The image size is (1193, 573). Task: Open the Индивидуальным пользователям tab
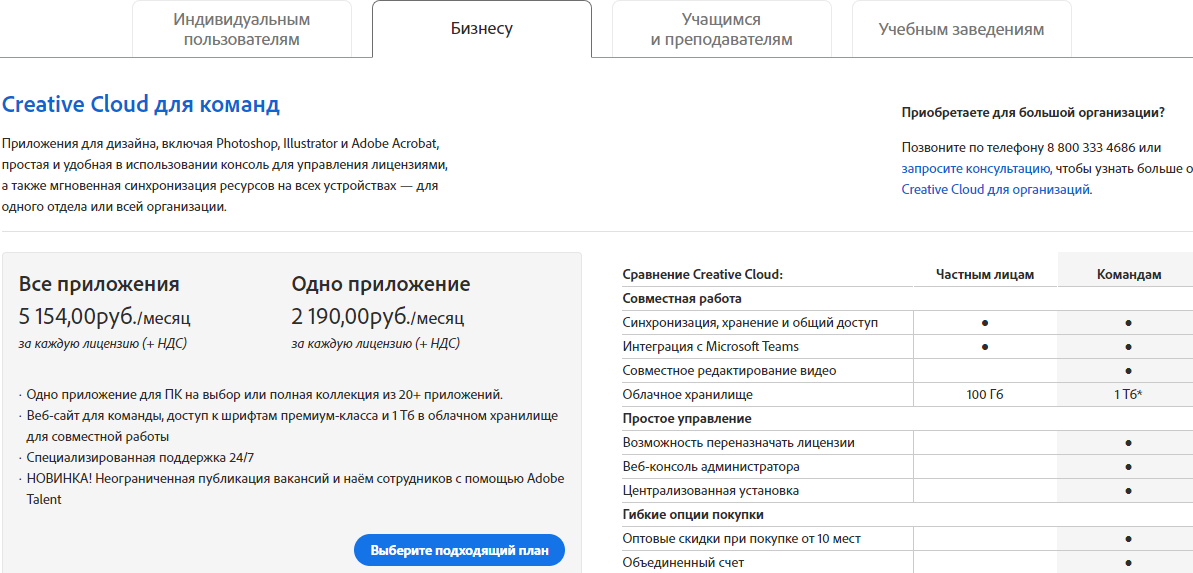[x=241, y=30]
